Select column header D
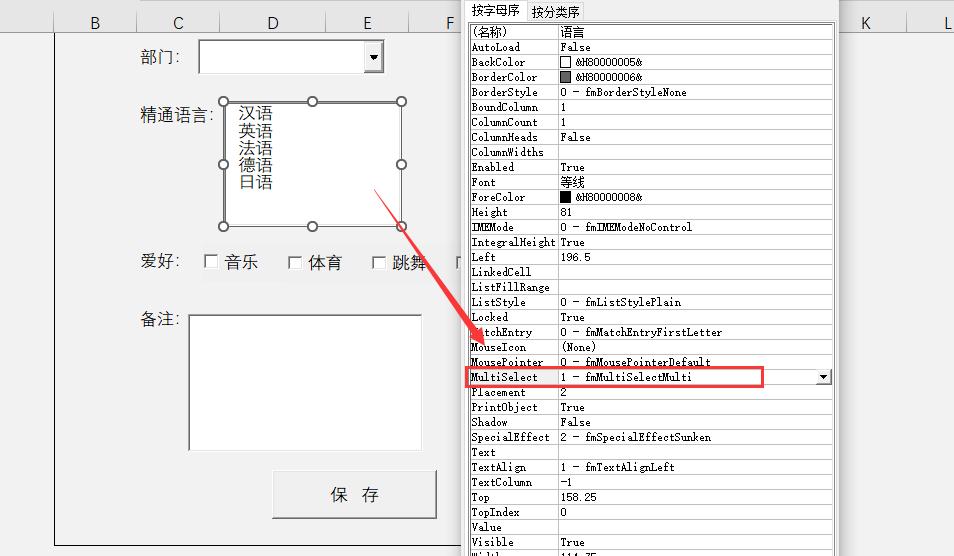 [x=273, y=23]
